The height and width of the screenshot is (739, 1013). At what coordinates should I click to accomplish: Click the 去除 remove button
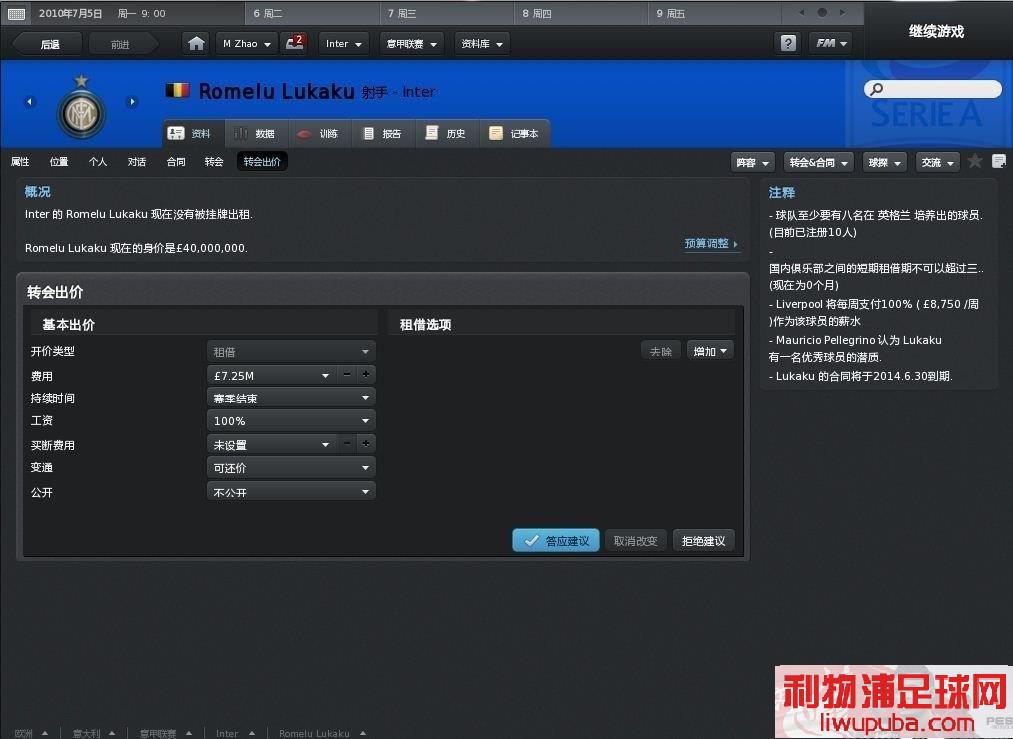(660, 351)
